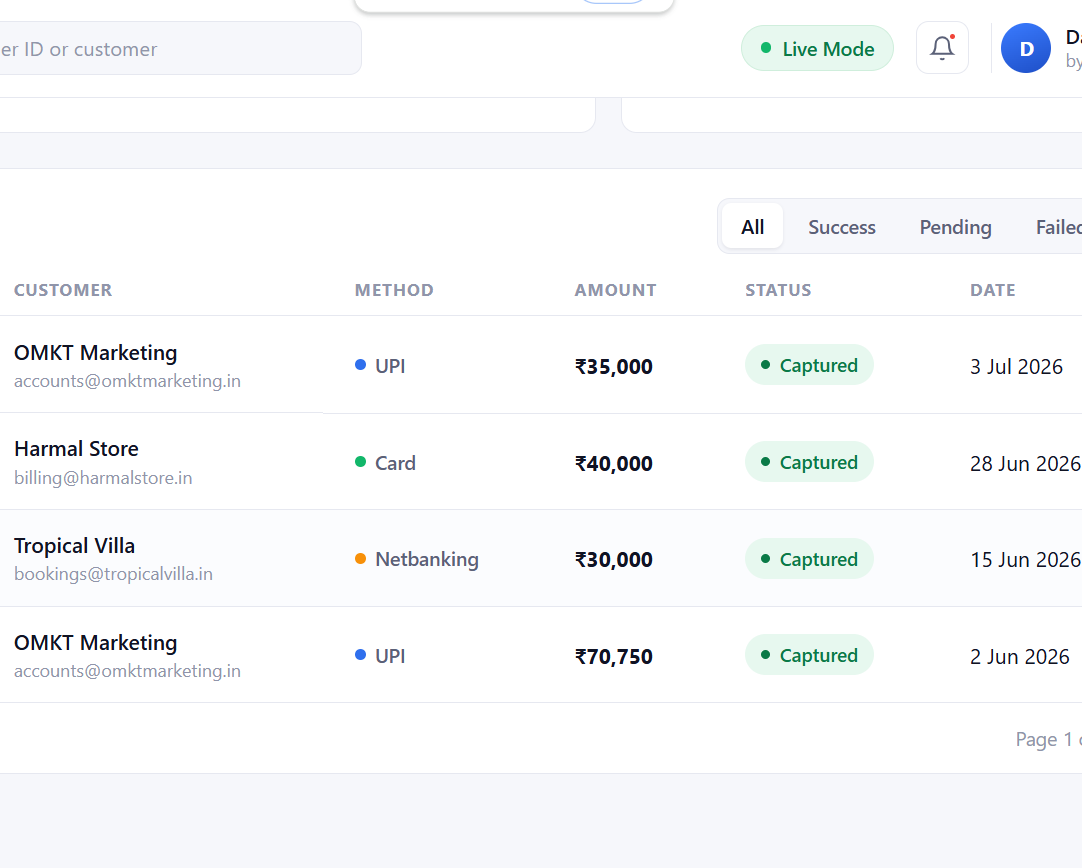Screen dimensions: 1082x868
Task: Switch to the Success filter tab
Action: click(842, 227)
